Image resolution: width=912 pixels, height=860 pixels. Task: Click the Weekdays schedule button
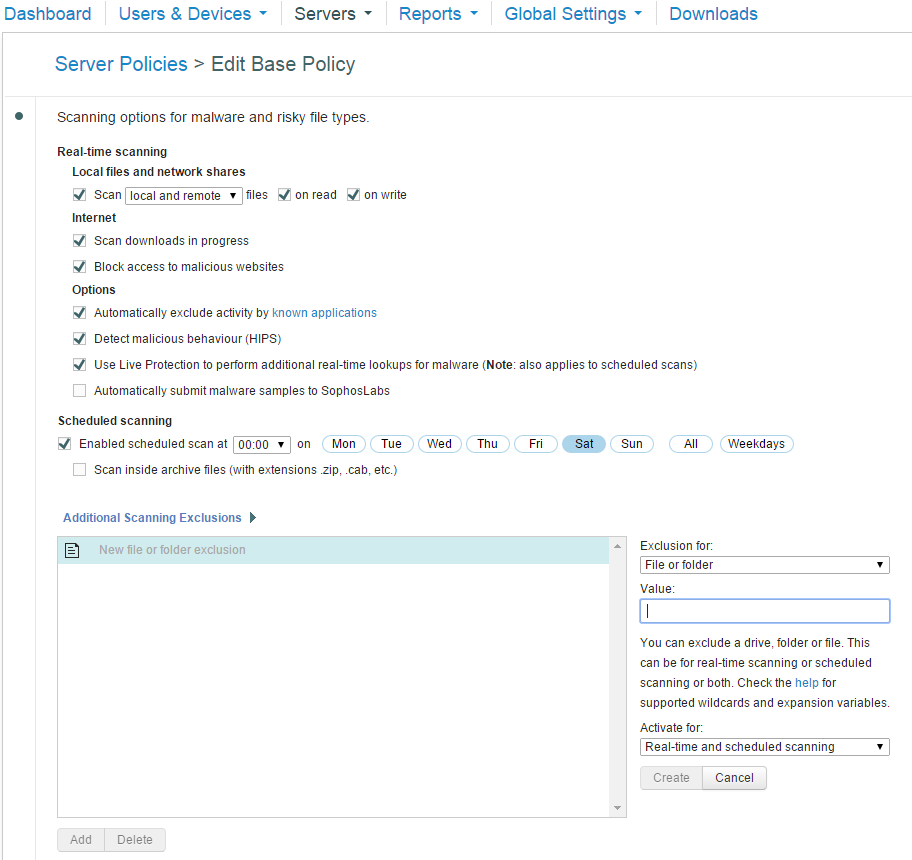[756, 444]
